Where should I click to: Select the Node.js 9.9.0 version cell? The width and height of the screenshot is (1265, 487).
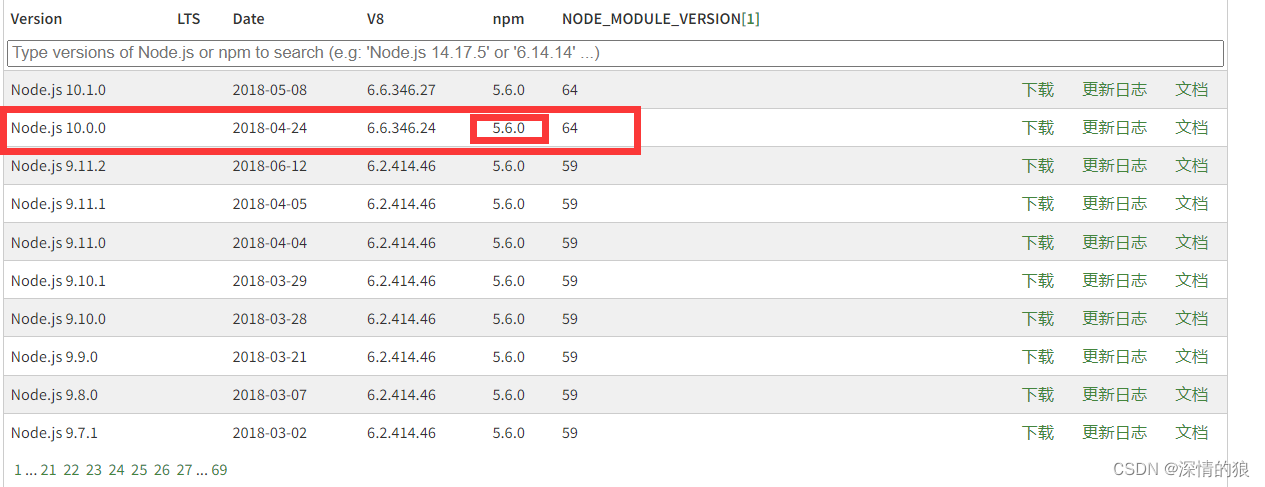[54, 357]
